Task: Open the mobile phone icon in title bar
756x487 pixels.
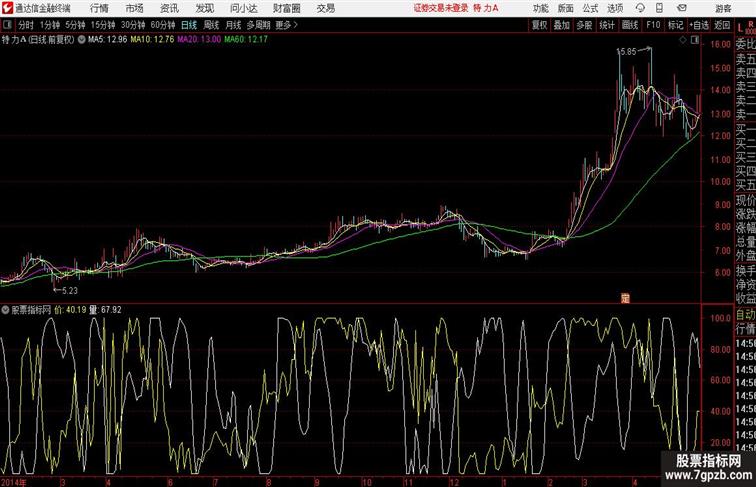Action: (x=660, y=8)
